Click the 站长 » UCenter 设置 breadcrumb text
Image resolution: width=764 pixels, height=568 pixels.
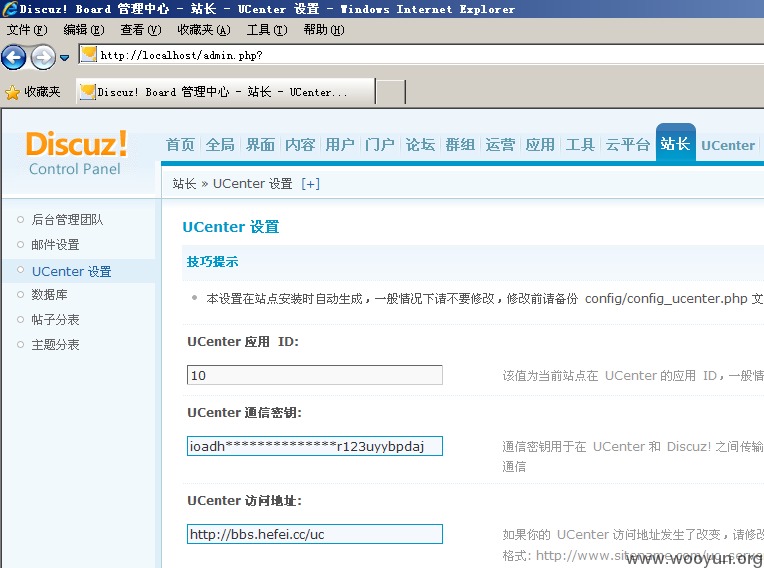232,184
